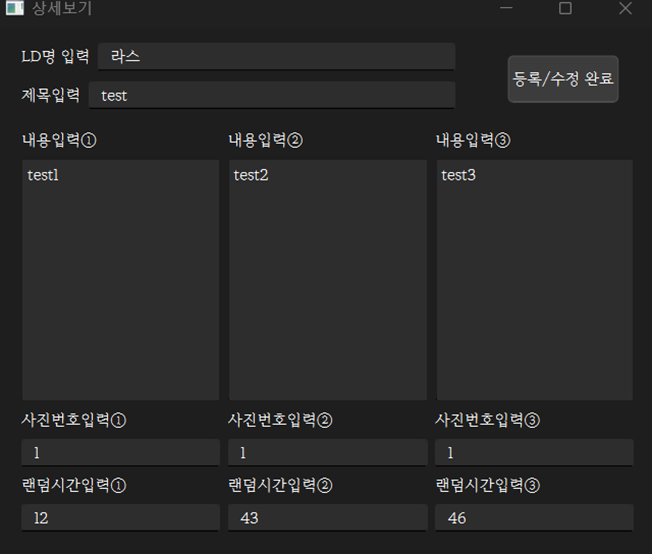652x554 pixels.
Task: Focus the LD명 입력 field containing 라스
Action: pos(276,57)
